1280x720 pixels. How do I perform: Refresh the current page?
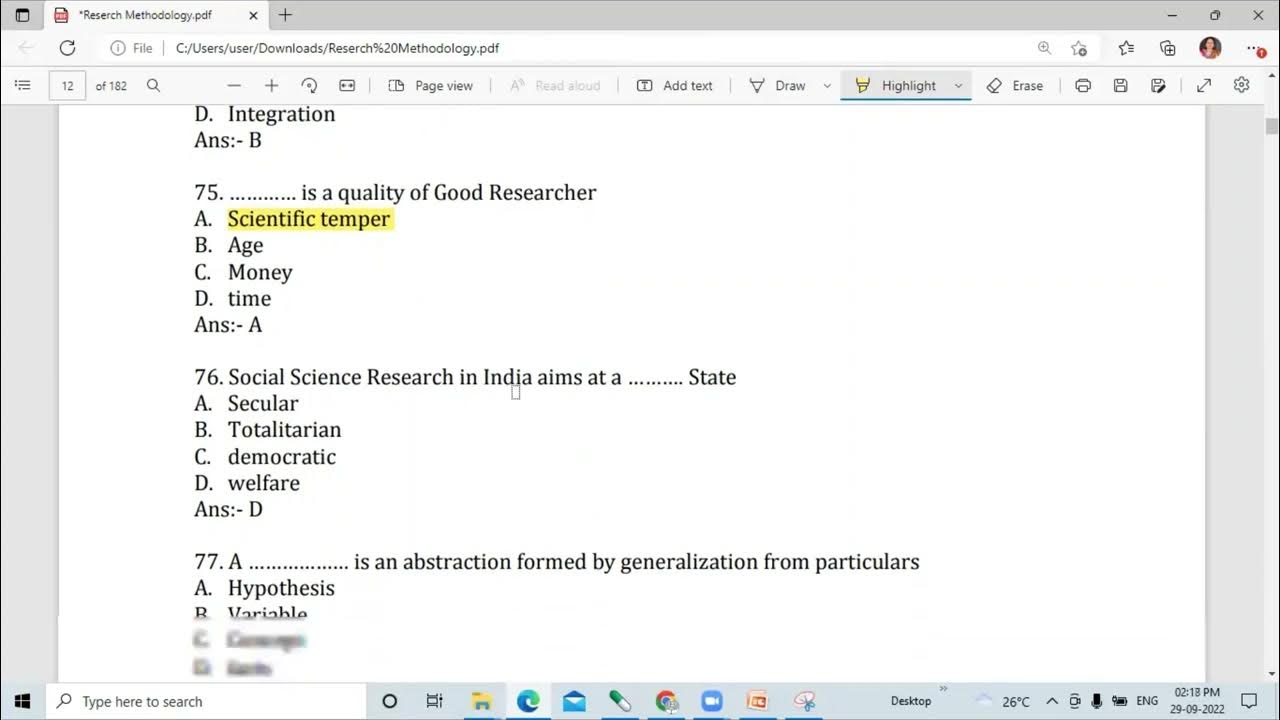[x=67, y=48]
